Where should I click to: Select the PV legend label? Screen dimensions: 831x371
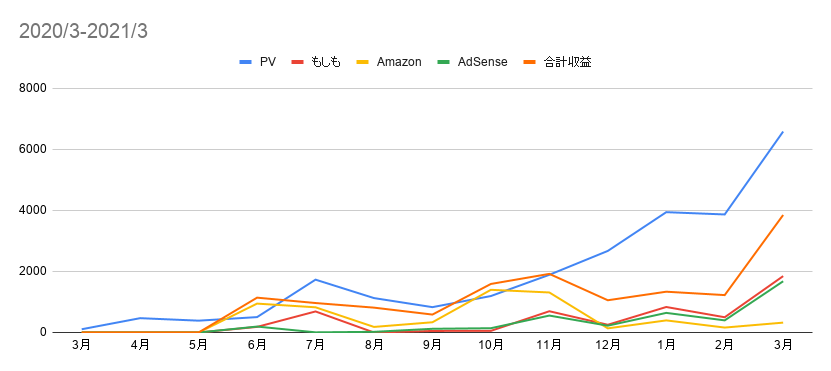pyautogui.click(x=268, y=62)
